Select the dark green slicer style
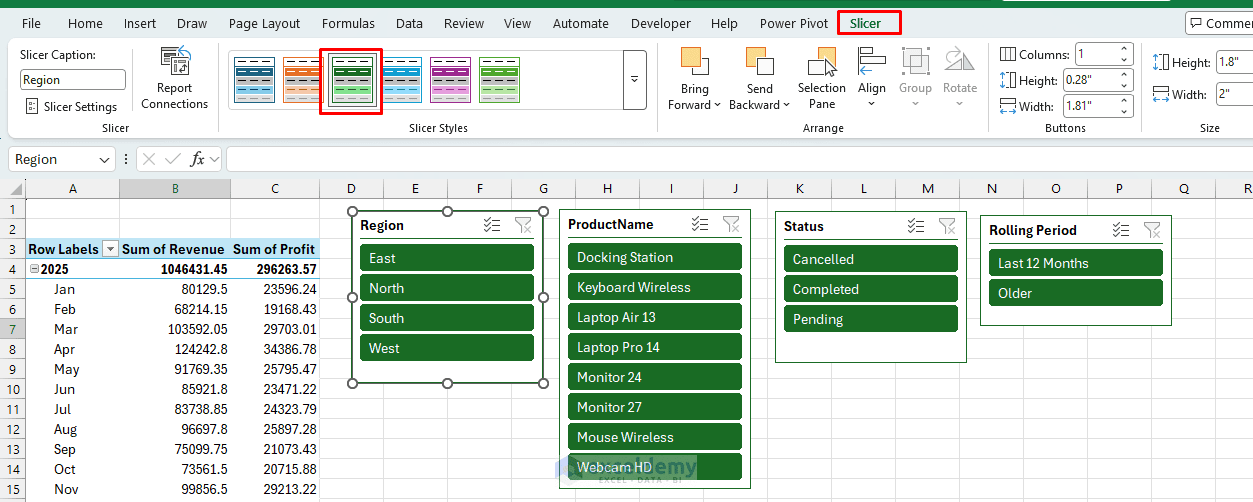This screenshot has height=502, width=1253. pyautogui.click(x=352, y=80)
